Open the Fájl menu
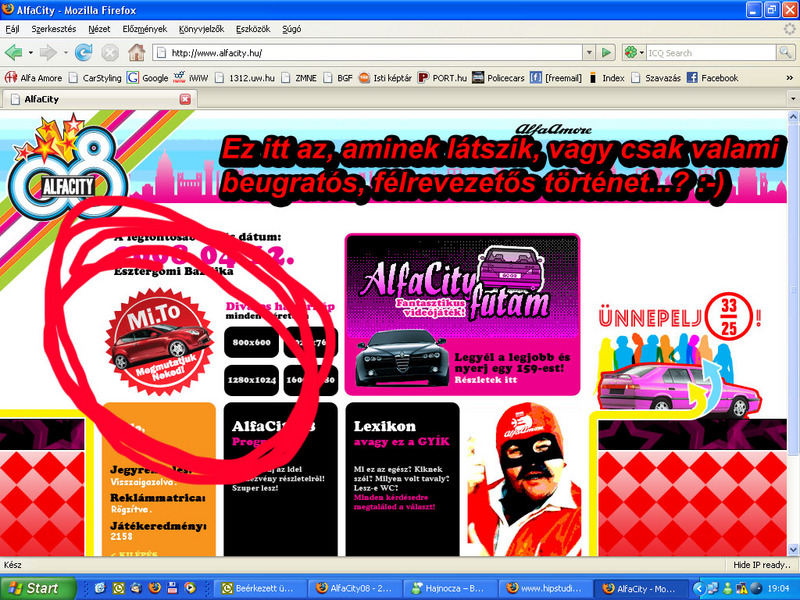Screen dimensions: 800x600 12,29
